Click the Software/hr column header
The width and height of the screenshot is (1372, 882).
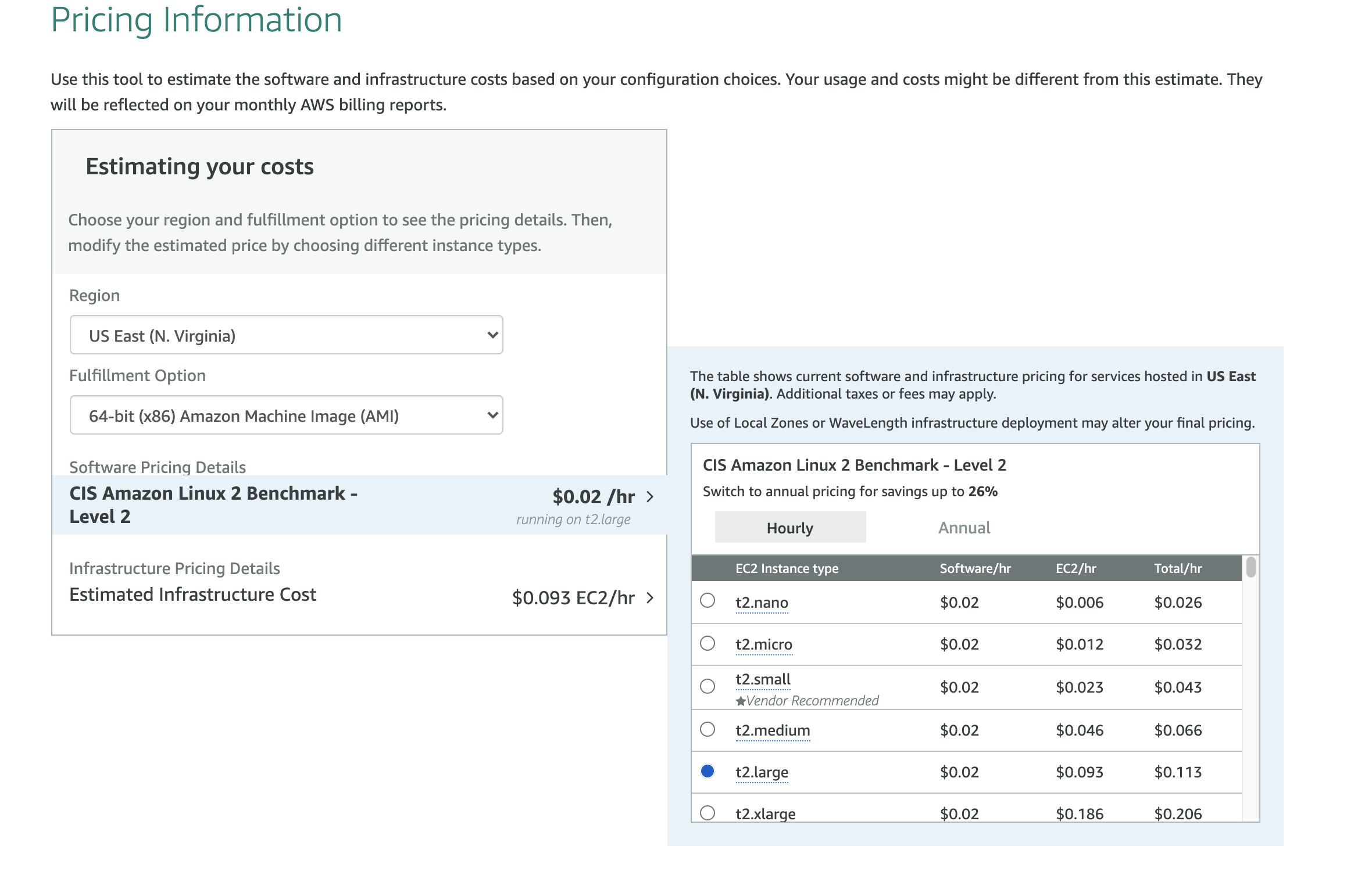(x=975, y=568)
